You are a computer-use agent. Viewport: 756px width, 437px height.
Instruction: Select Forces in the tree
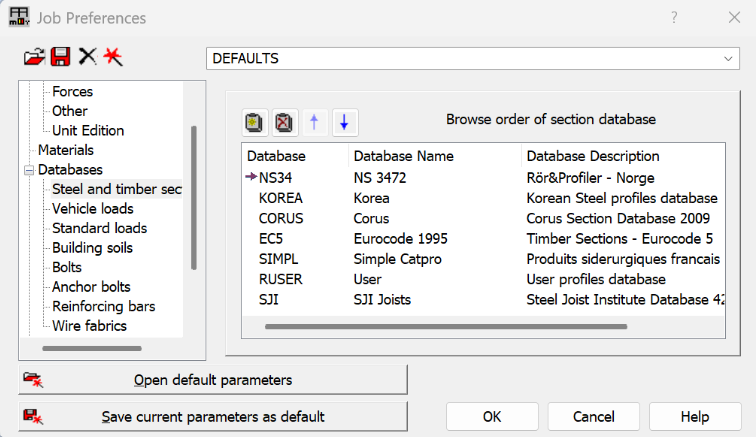click(x=72, y=92)
